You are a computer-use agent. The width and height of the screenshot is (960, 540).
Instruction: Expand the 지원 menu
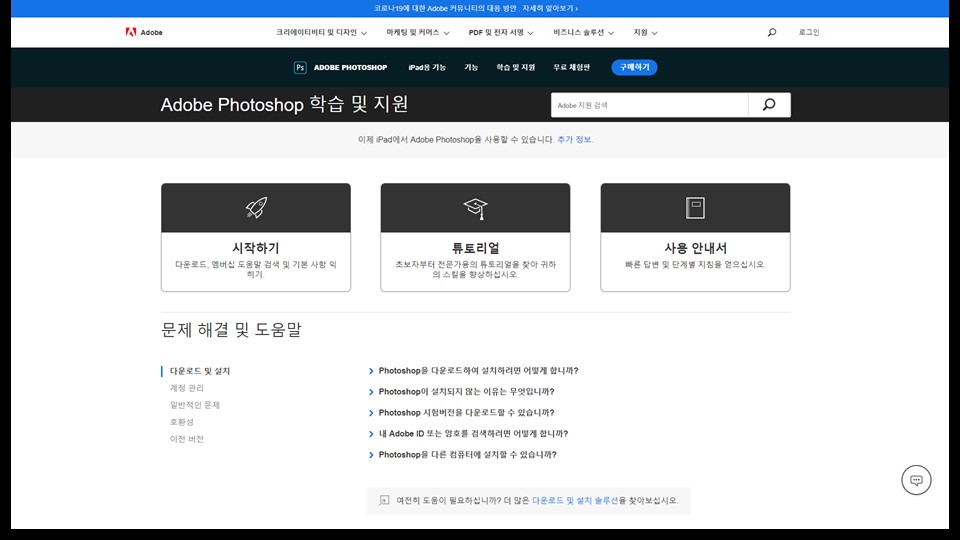[x=645, y=32]
